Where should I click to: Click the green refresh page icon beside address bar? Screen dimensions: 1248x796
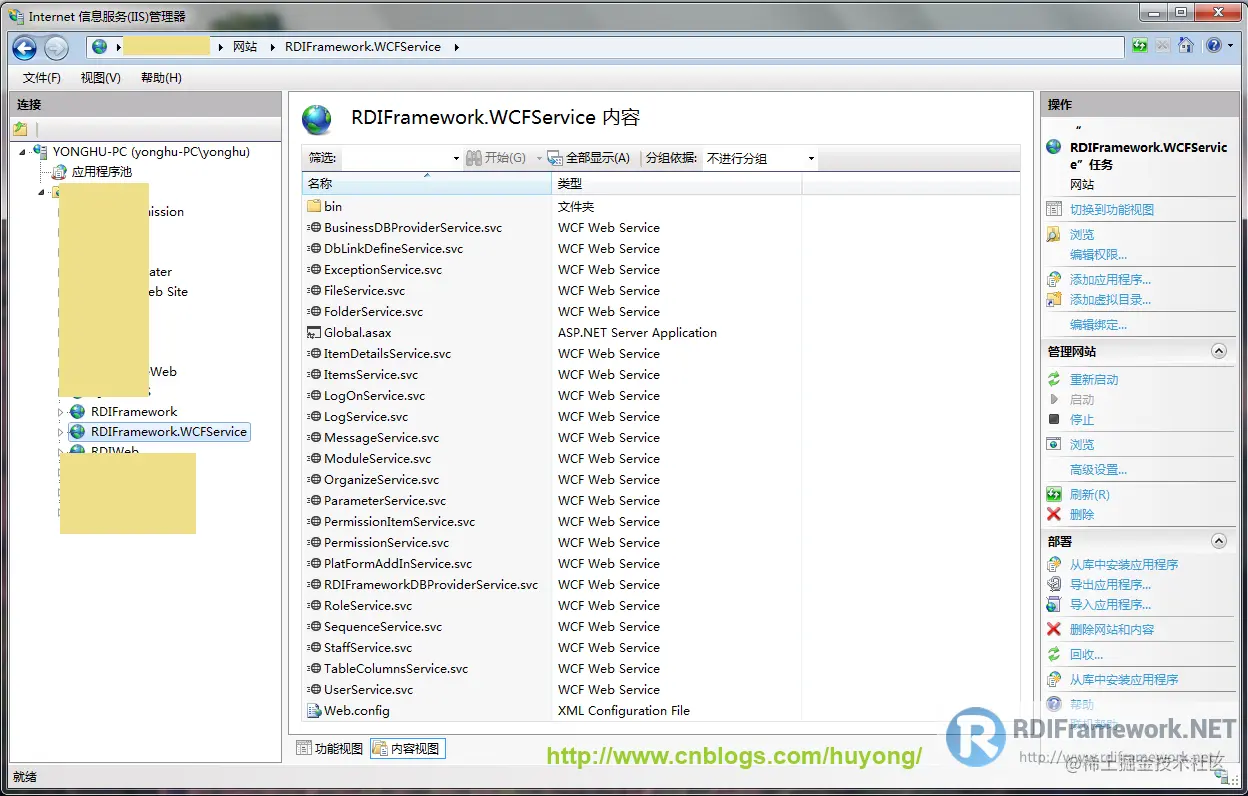(x=1140, y=45)
